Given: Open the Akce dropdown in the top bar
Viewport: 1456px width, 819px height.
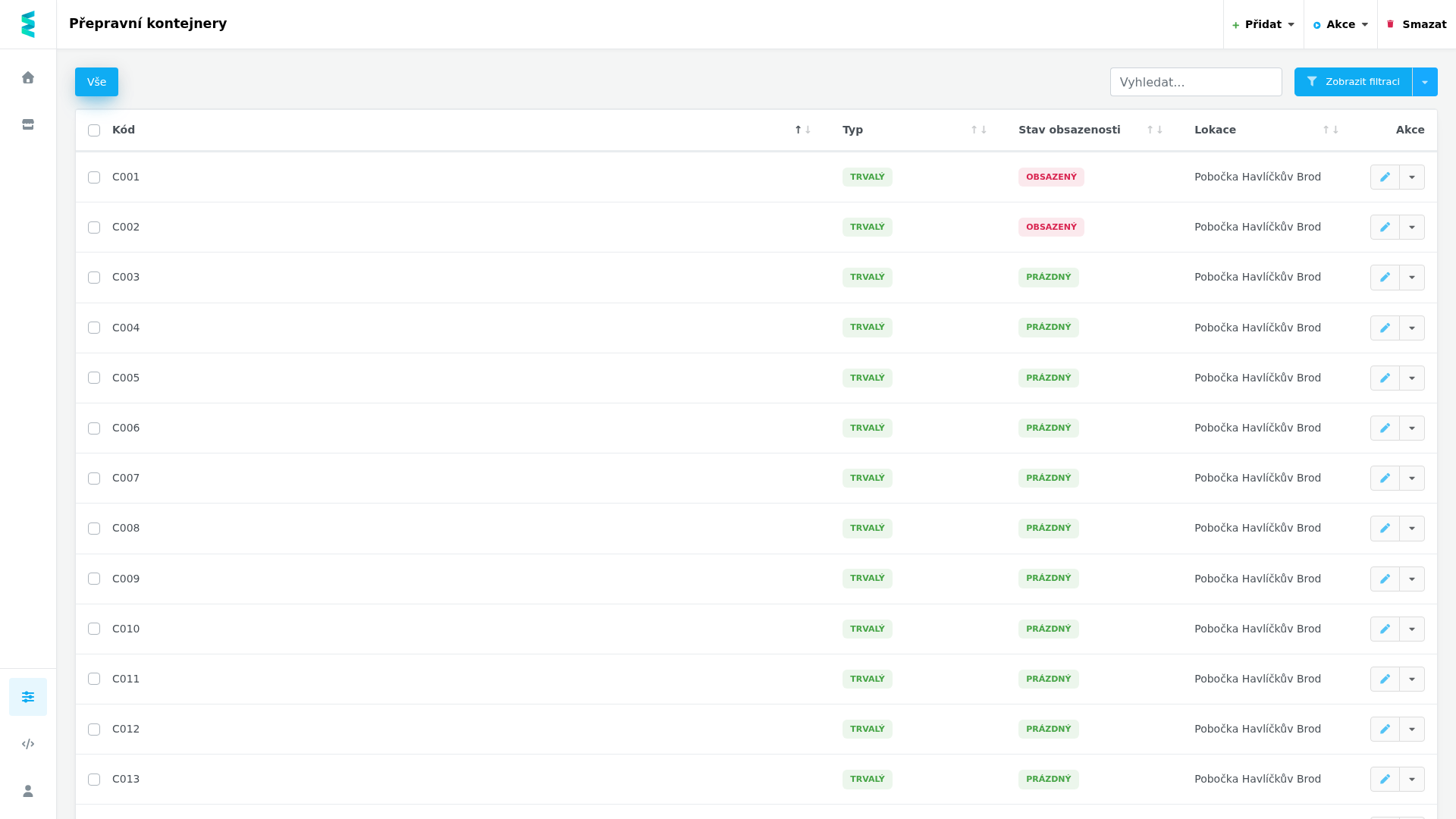Looking at the screenshot, I should [x=1341, y=24].
